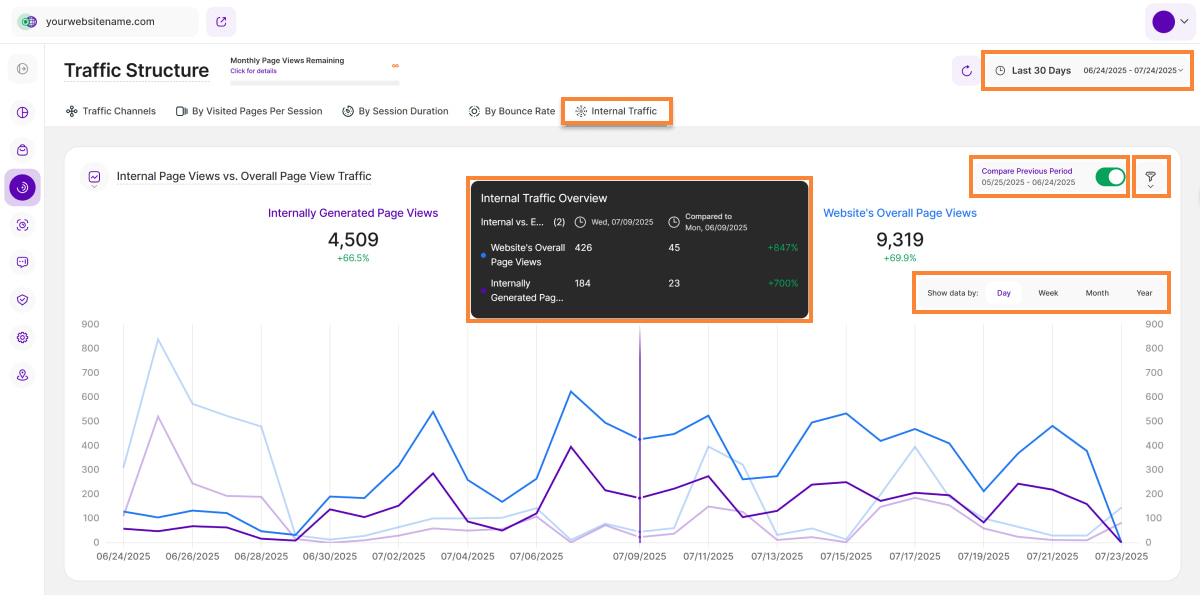This screenshot has height=595, width=1200.
Task: Show data by Year
Action: [x=1144, y=293]
